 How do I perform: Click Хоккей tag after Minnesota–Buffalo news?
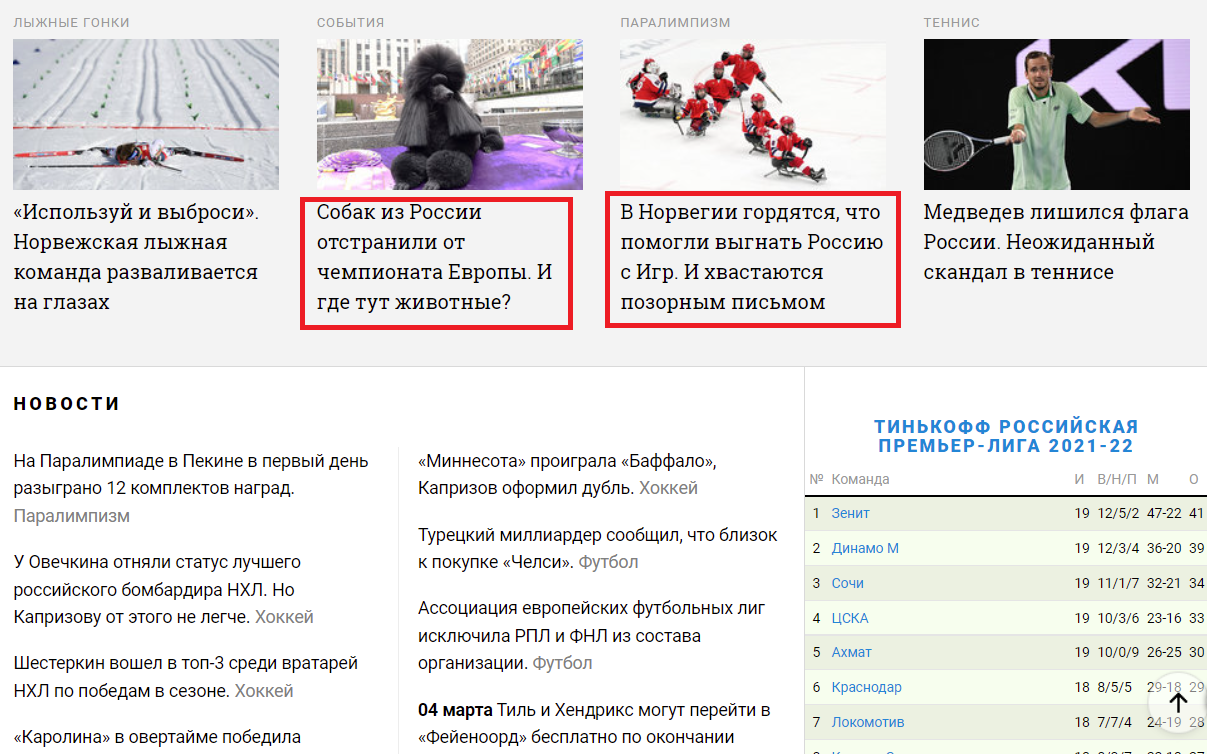coord(668,488)
